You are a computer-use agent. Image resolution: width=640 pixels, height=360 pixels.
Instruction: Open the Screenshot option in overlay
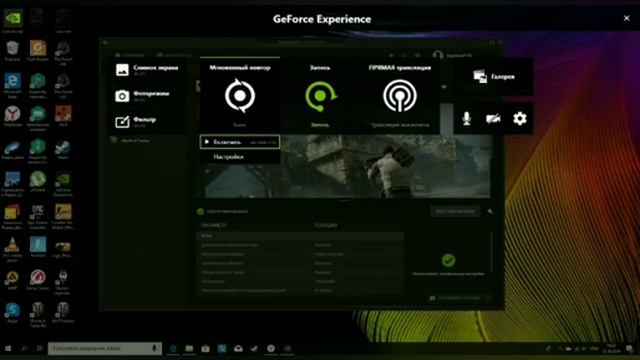(x=147, y=70)
